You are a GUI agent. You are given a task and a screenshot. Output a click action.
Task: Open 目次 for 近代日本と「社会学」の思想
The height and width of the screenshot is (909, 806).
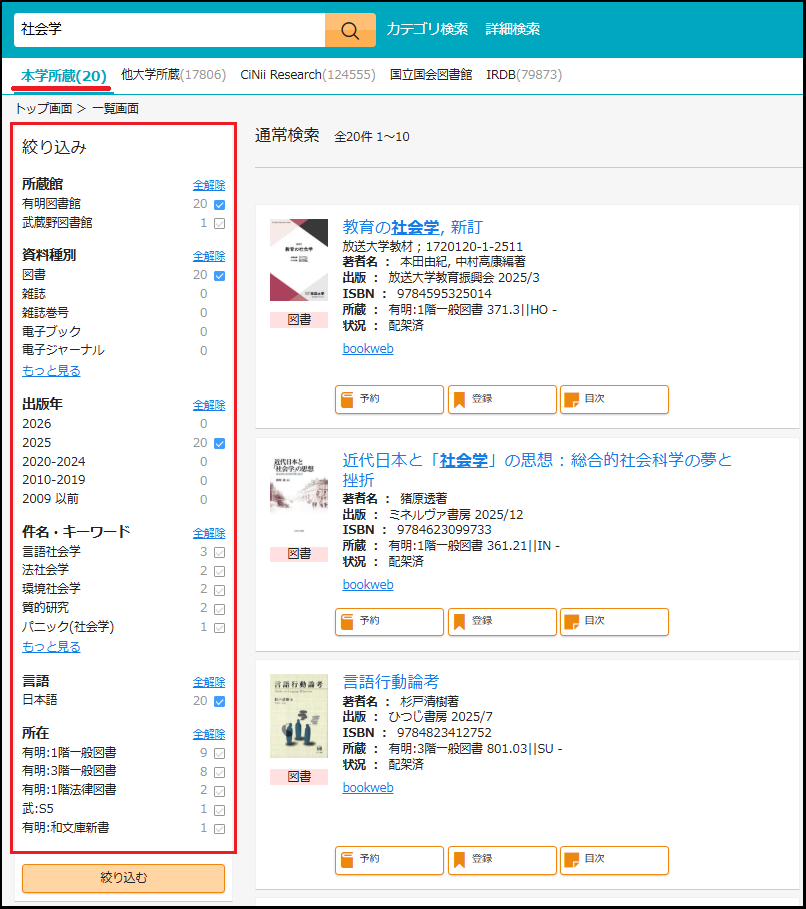pos(614,622)
